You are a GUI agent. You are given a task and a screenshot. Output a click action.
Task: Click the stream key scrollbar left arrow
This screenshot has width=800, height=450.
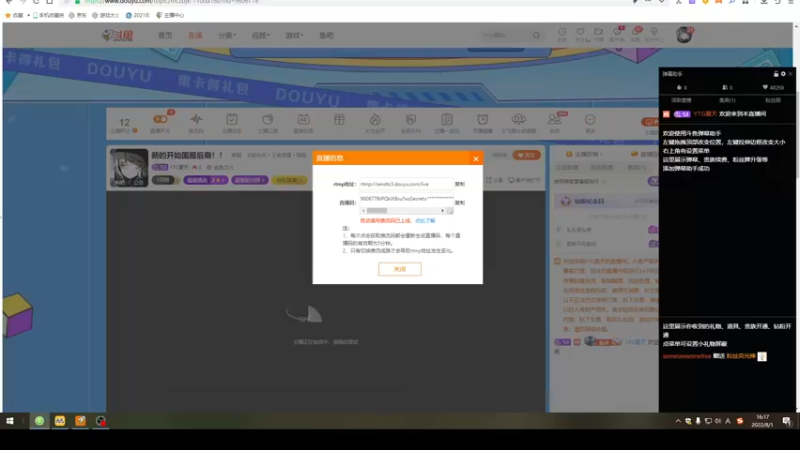[x=363, y=211]
